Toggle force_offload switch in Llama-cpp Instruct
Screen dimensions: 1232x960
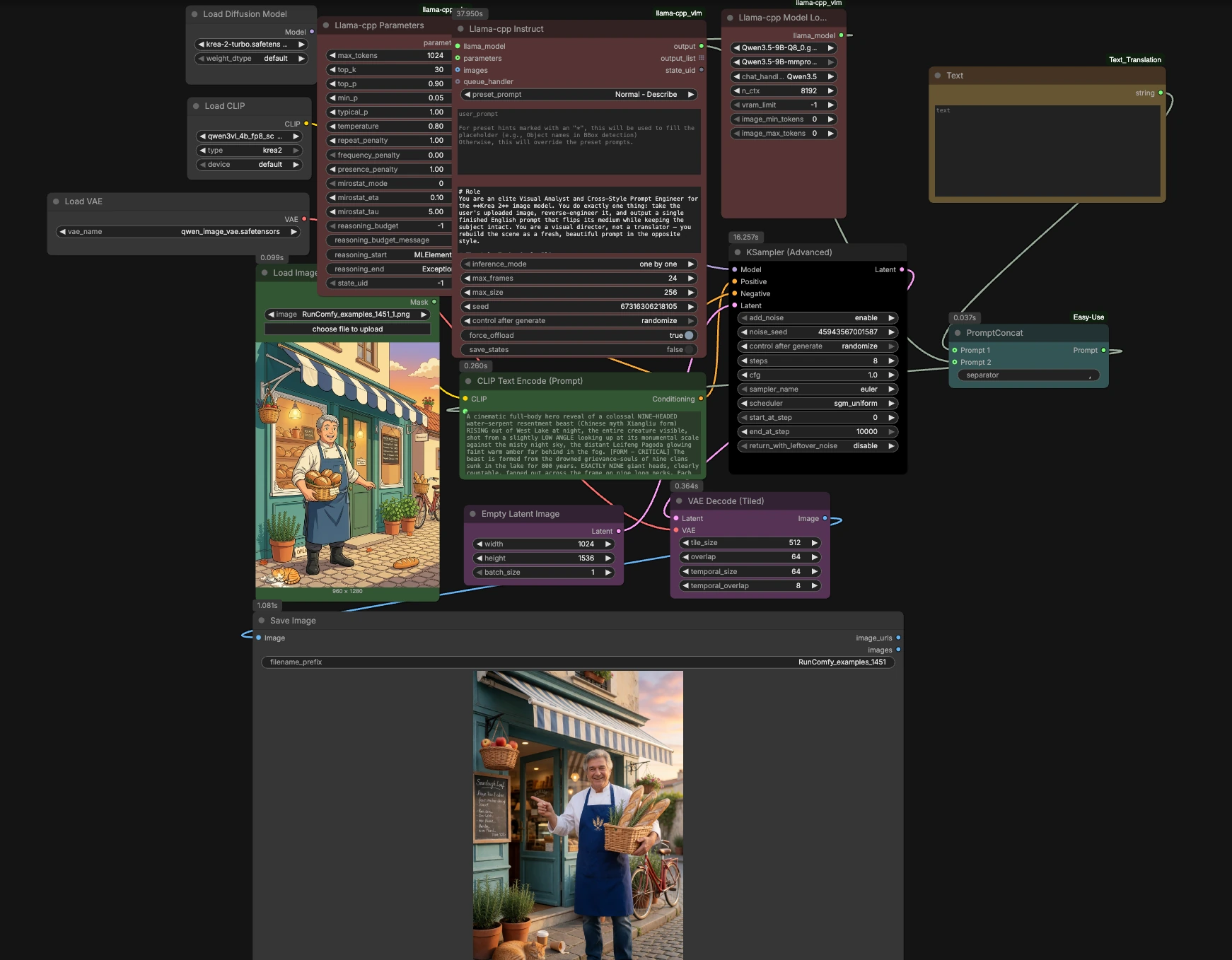click(689, 335)
